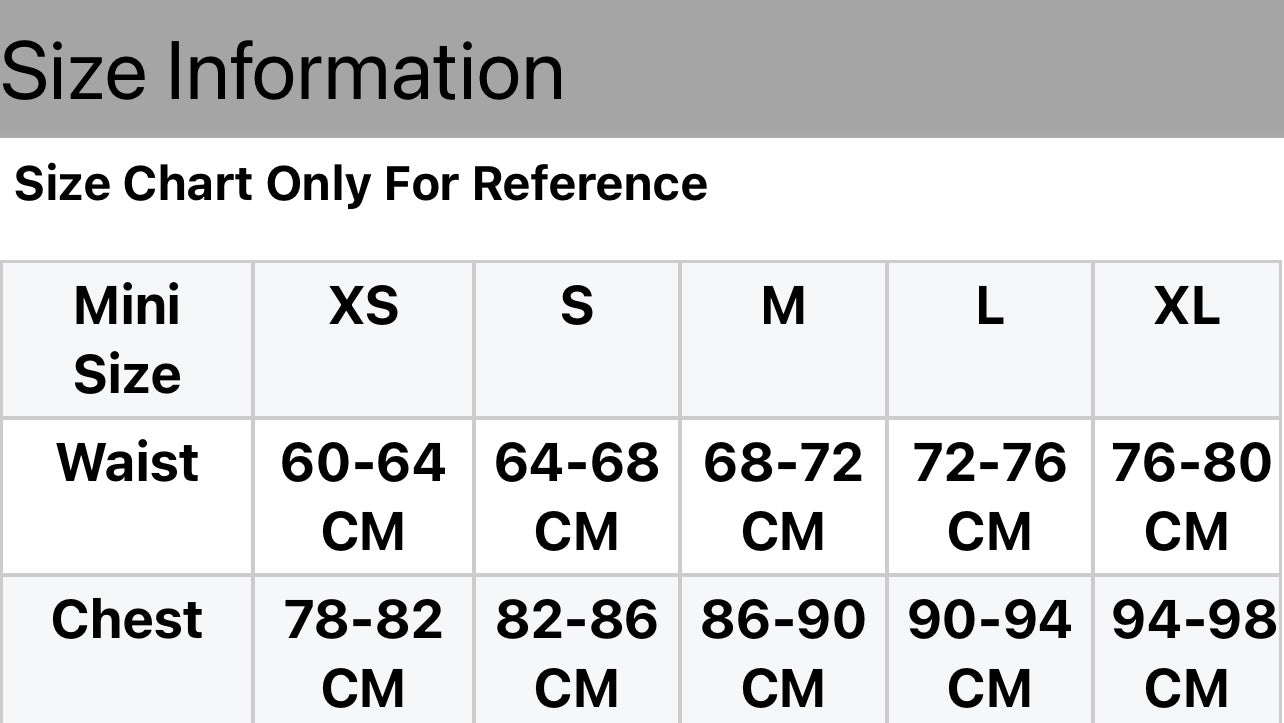Image resolution: width=1284 pixels, height=723 pixels.
Task: Select the S column header
Action: tap(577, 306)
